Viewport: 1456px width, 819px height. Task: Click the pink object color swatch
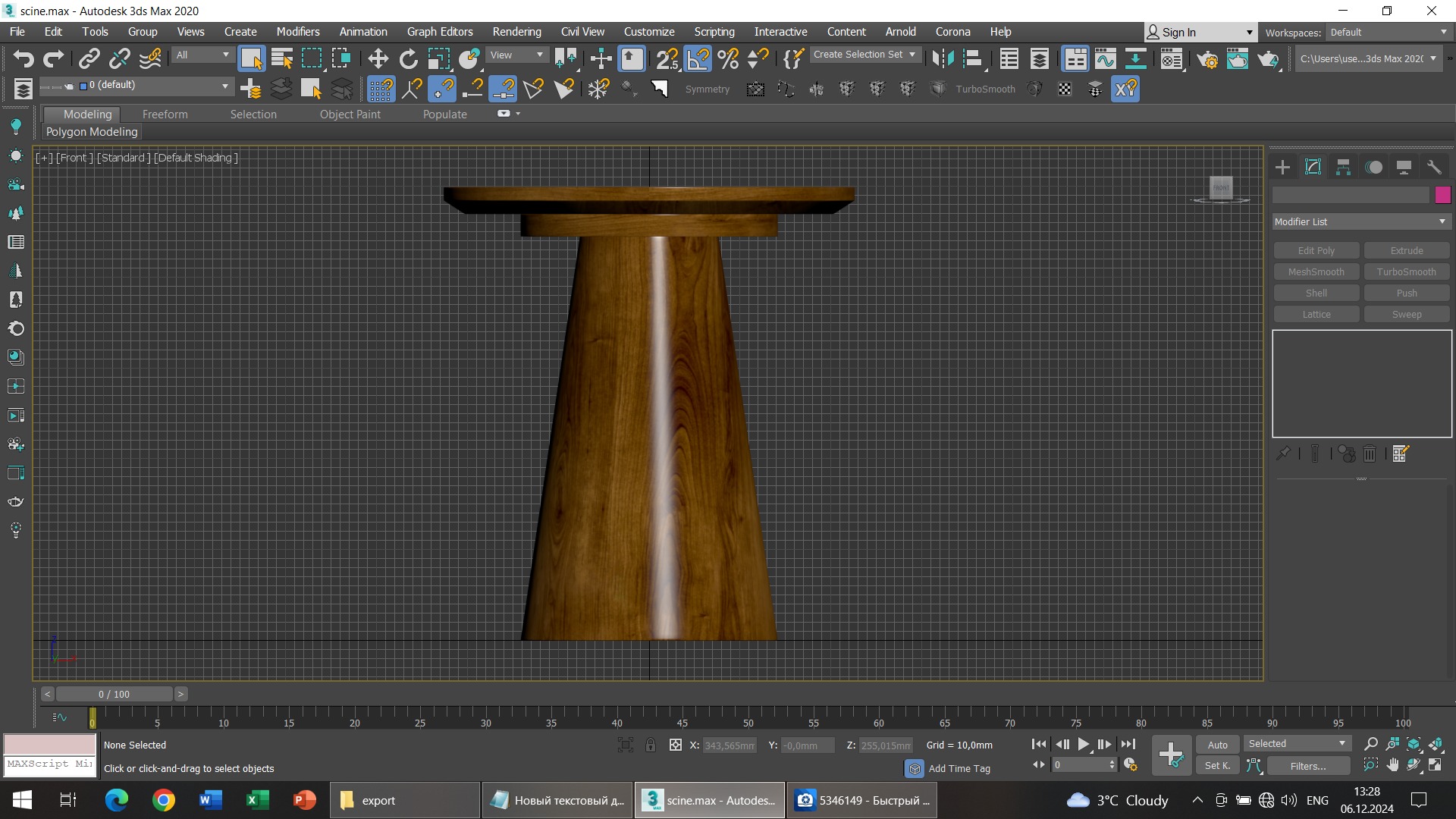(x=1442, y=195)
